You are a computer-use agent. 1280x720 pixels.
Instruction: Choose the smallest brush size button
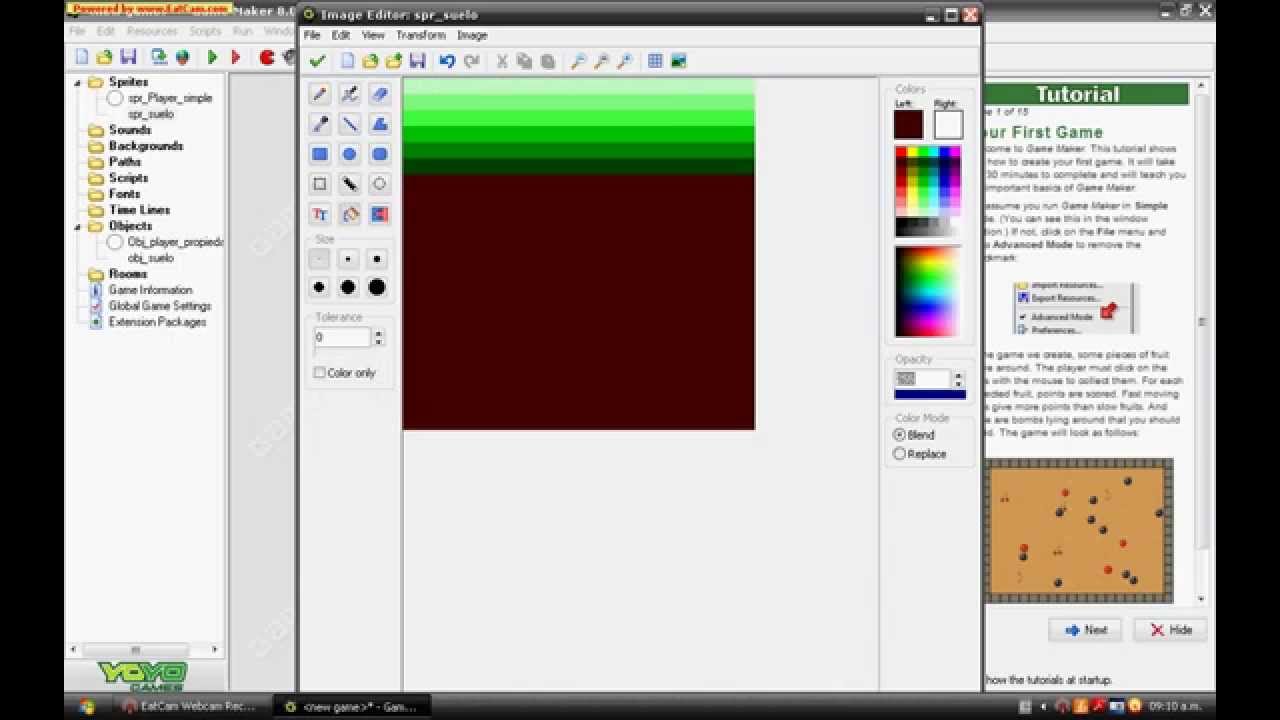click(319, 259)
